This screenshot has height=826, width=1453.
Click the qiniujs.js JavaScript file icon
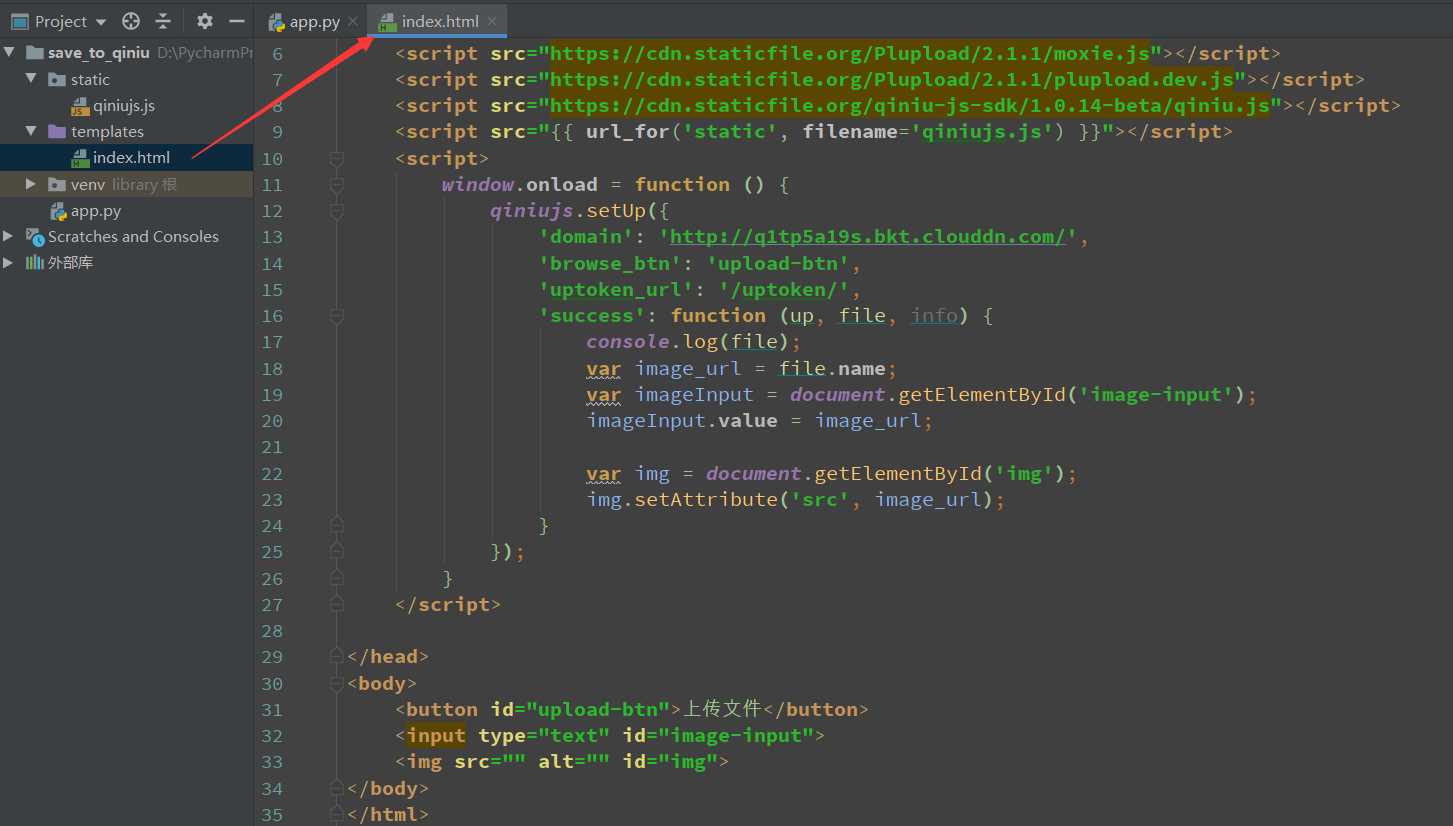(80, 106)
